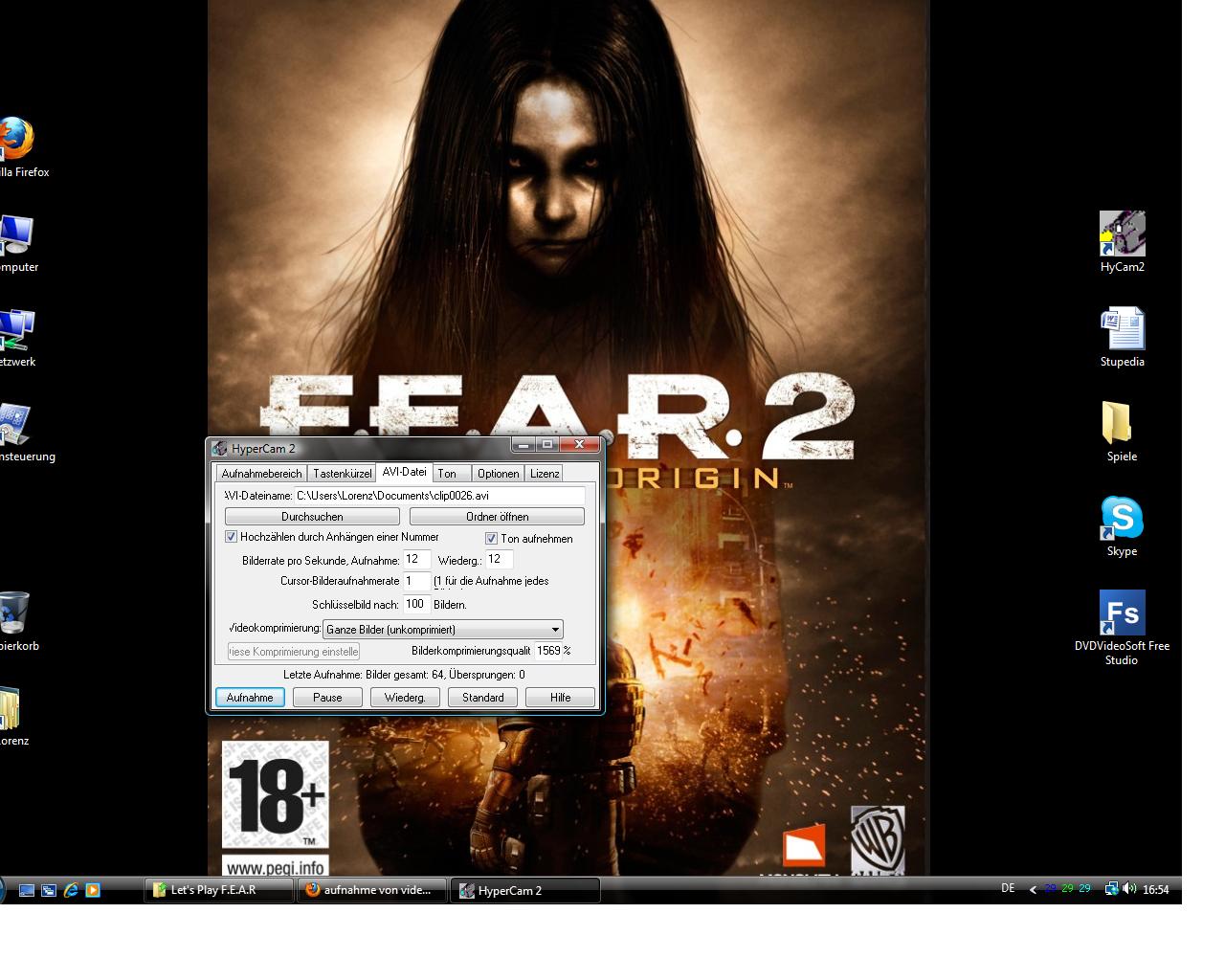
Task: Click the Wiederg. playback button
Action: (405, 698)
